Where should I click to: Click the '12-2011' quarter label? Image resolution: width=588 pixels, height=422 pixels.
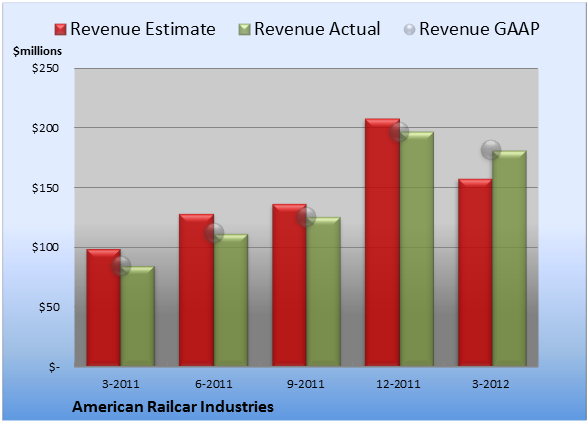(x=399, y=384)
